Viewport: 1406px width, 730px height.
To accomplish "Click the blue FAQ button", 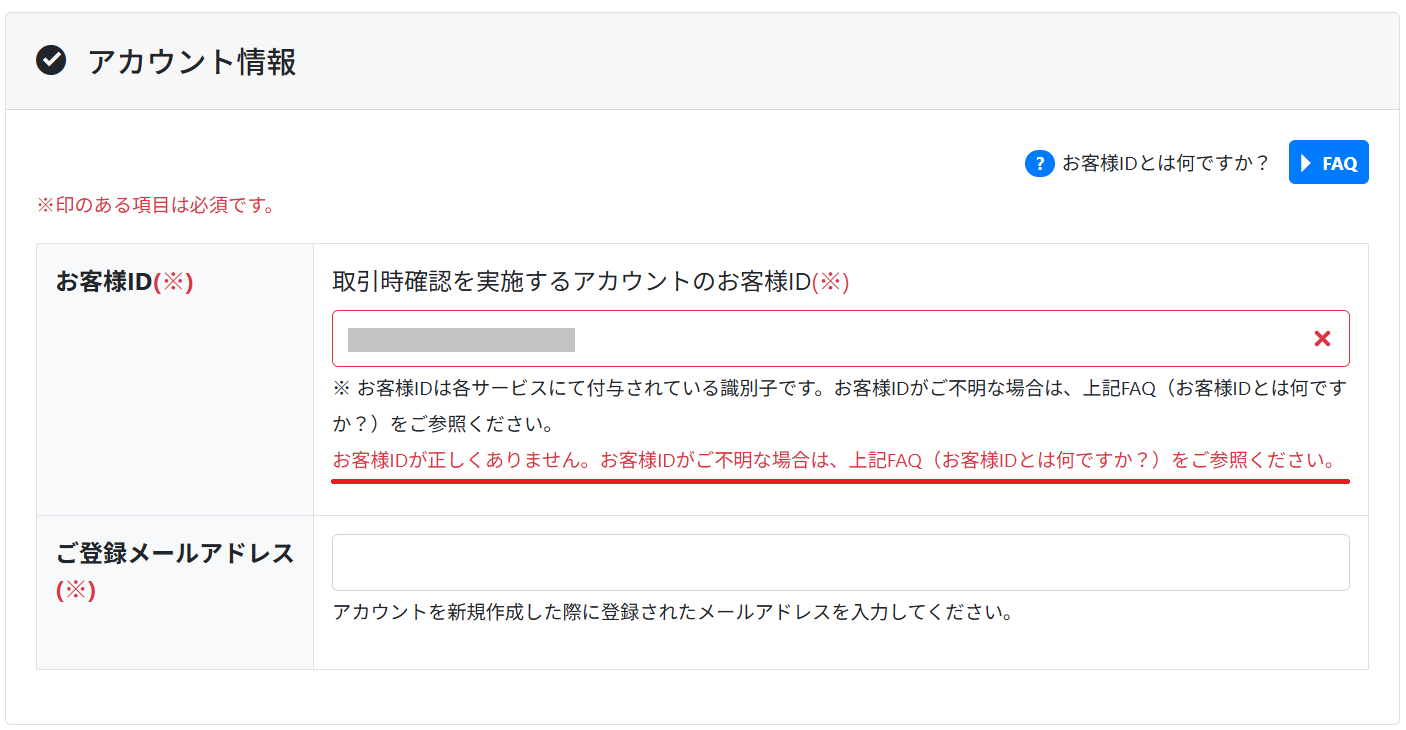I will pyautogui.click(x=1328, y=162).
